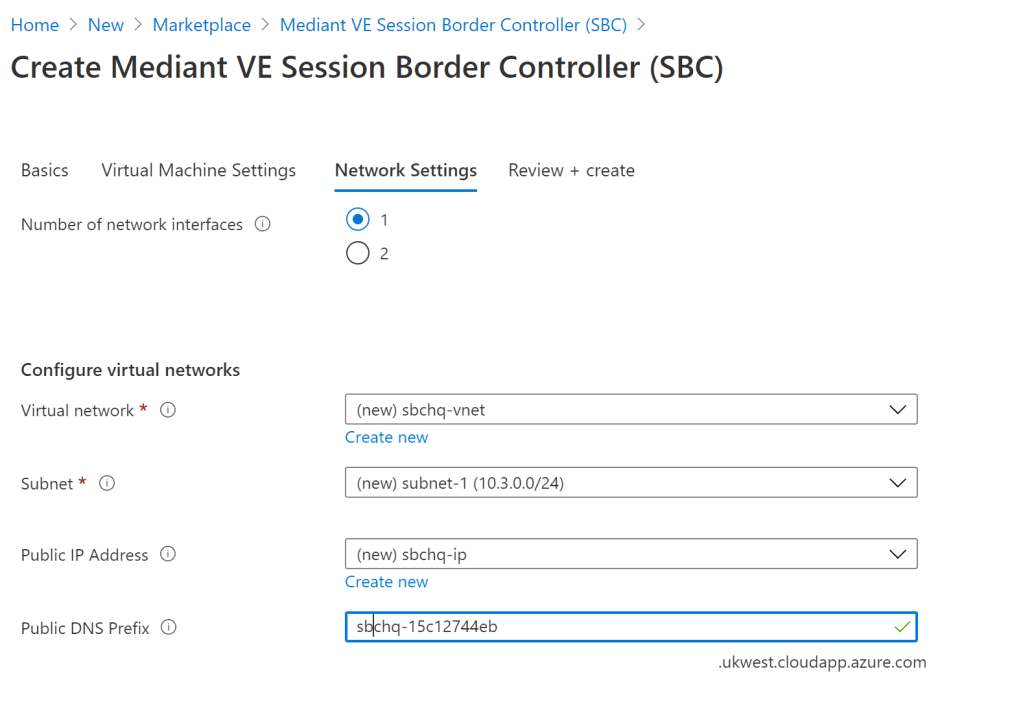Expand the Virtual network dropdown
Screen dimensions: 1023x728
pyautogui.click(x=630, y=409)
